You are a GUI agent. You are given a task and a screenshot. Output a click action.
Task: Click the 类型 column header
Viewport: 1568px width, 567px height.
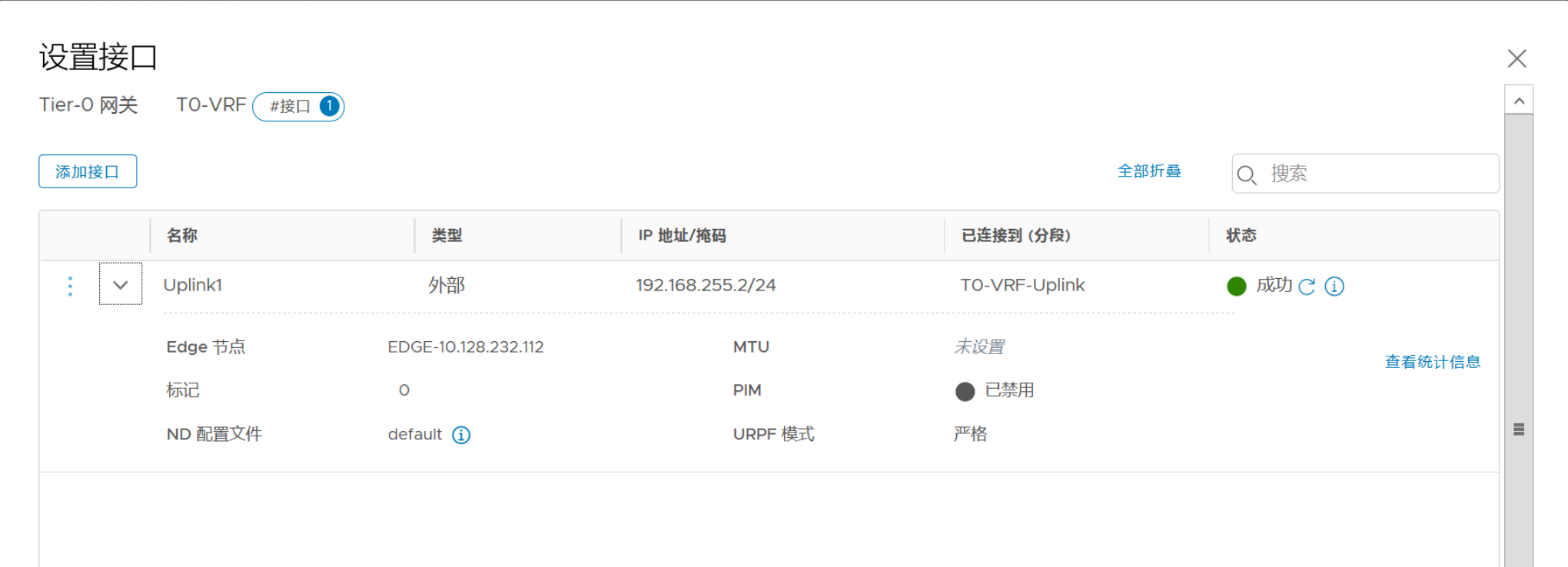447,236
